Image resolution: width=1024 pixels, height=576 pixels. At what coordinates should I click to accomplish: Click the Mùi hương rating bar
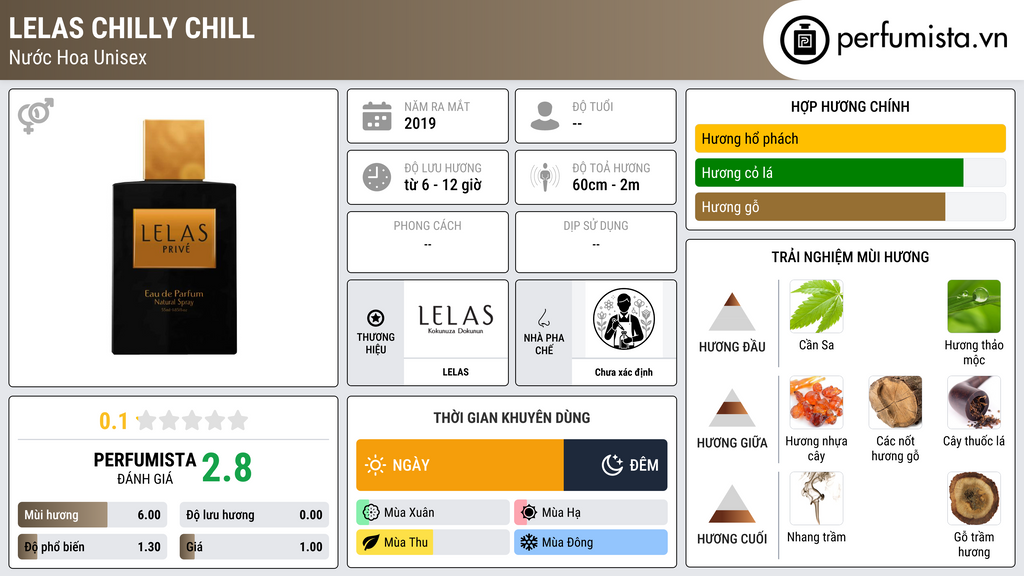click(x=92, y=515)
